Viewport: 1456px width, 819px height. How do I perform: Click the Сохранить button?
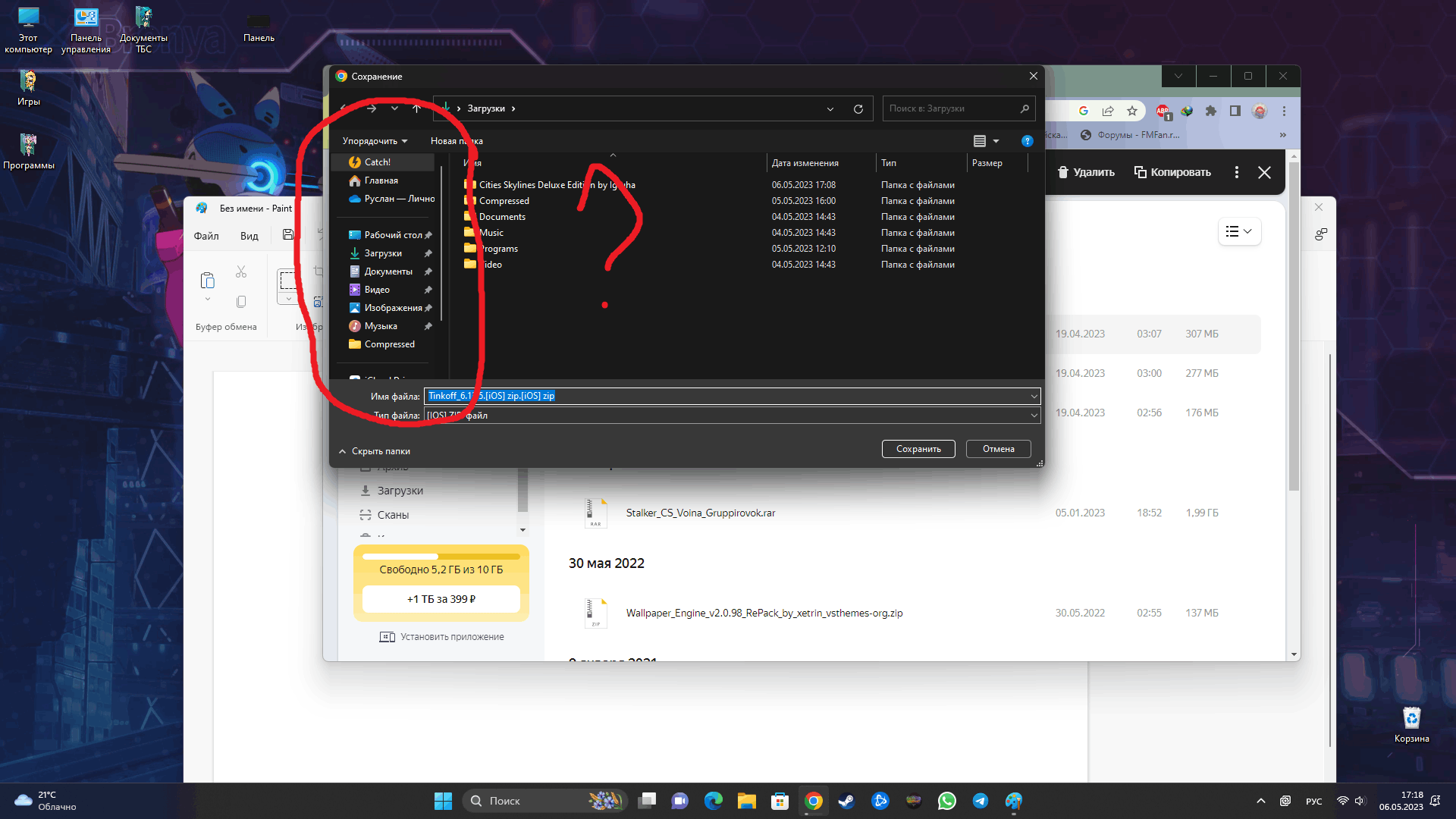click(918, 449)
